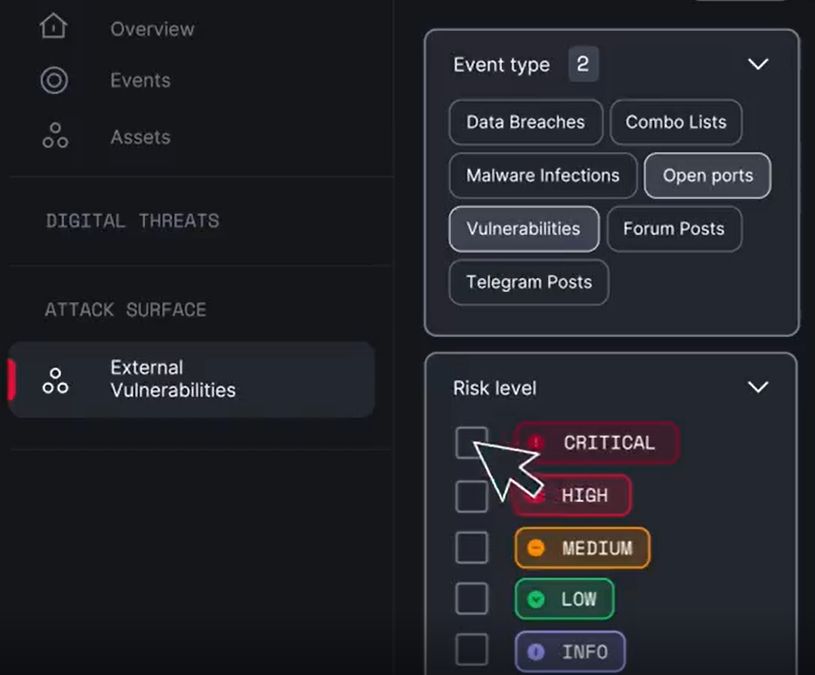Check the CRITICAL risk level checkbox
Screen dimensions: 815x675
point(471,443)
